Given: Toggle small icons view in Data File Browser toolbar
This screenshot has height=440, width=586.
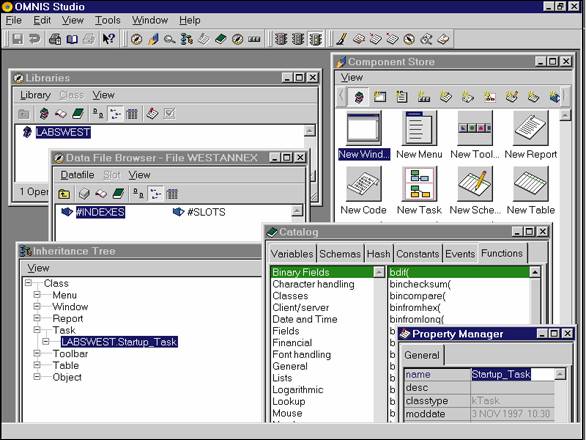Looking at the screenshot, I should tap(138, 194).
